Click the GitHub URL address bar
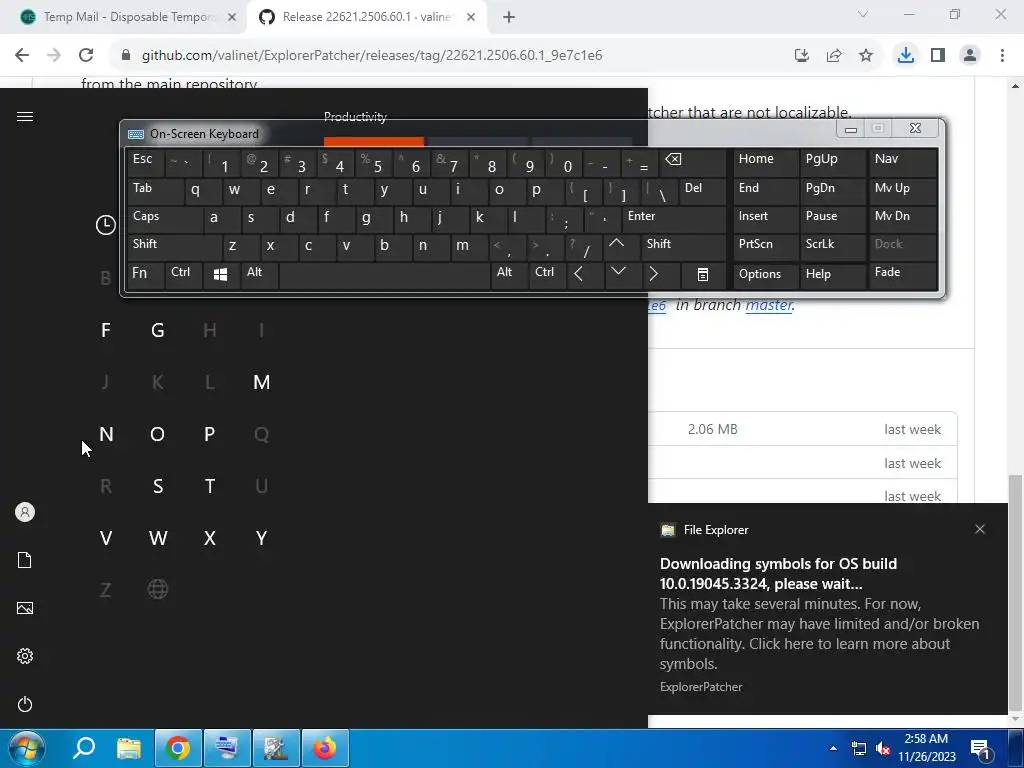This screenshot has width=1024, height=768. [372, 55]
